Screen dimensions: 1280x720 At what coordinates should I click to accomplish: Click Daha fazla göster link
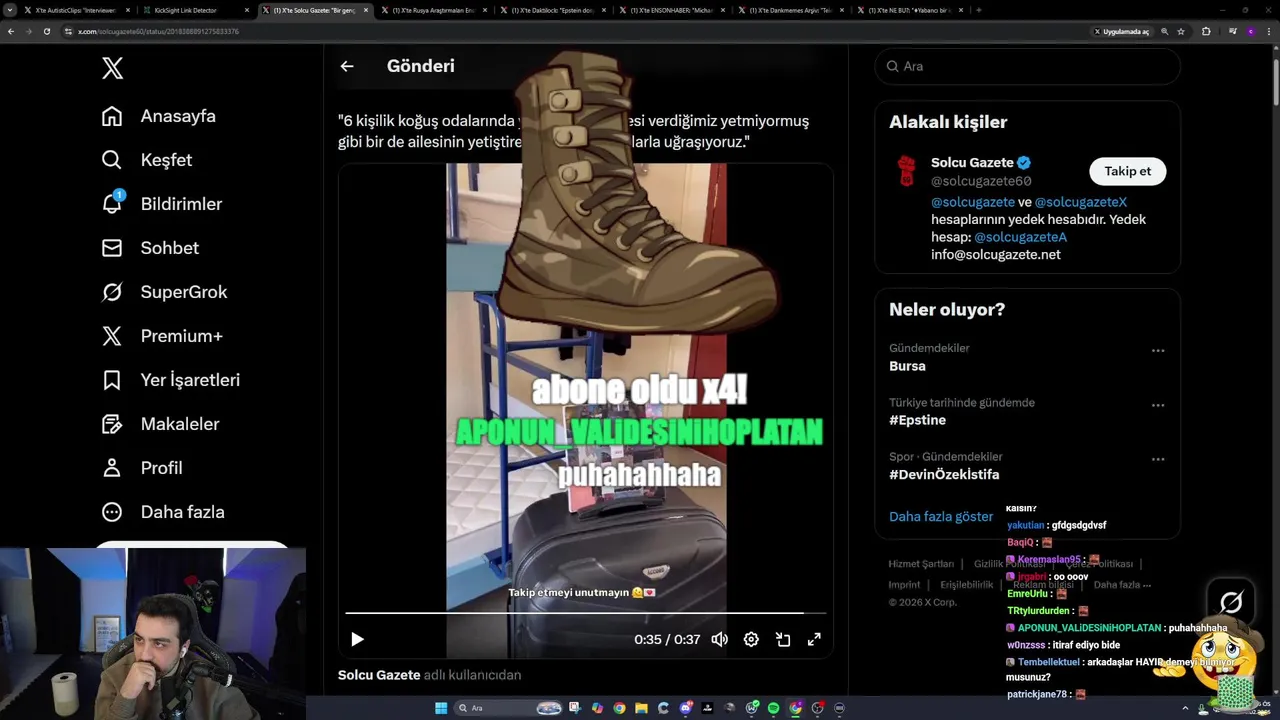coord(941,517)
